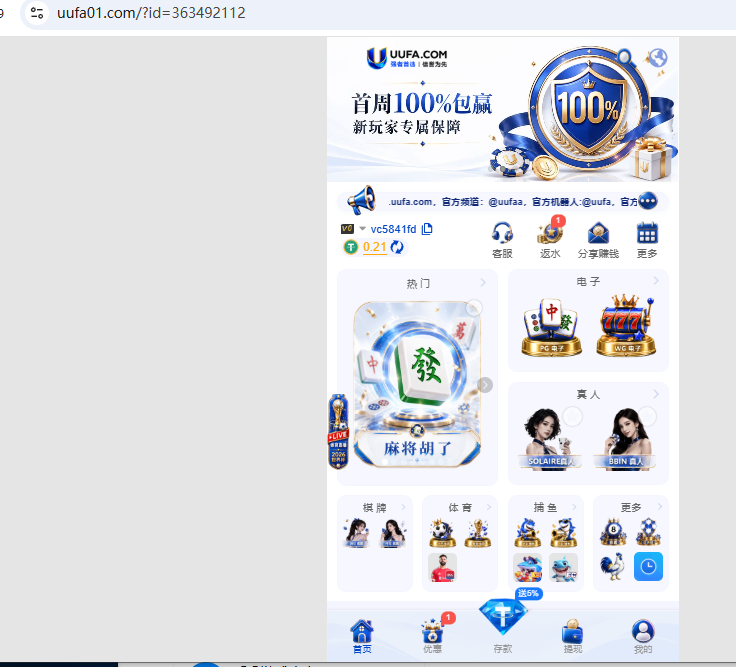Open the rooster cockfighting icon

click(x=613, y=567)
